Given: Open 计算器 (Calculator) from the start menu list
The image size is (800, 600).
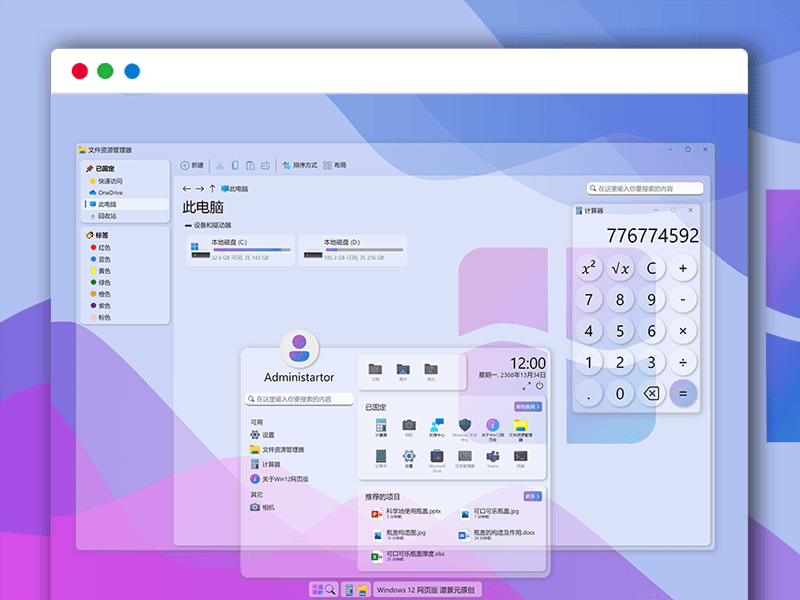Looking at the screenshot, I should pos(265,464).
